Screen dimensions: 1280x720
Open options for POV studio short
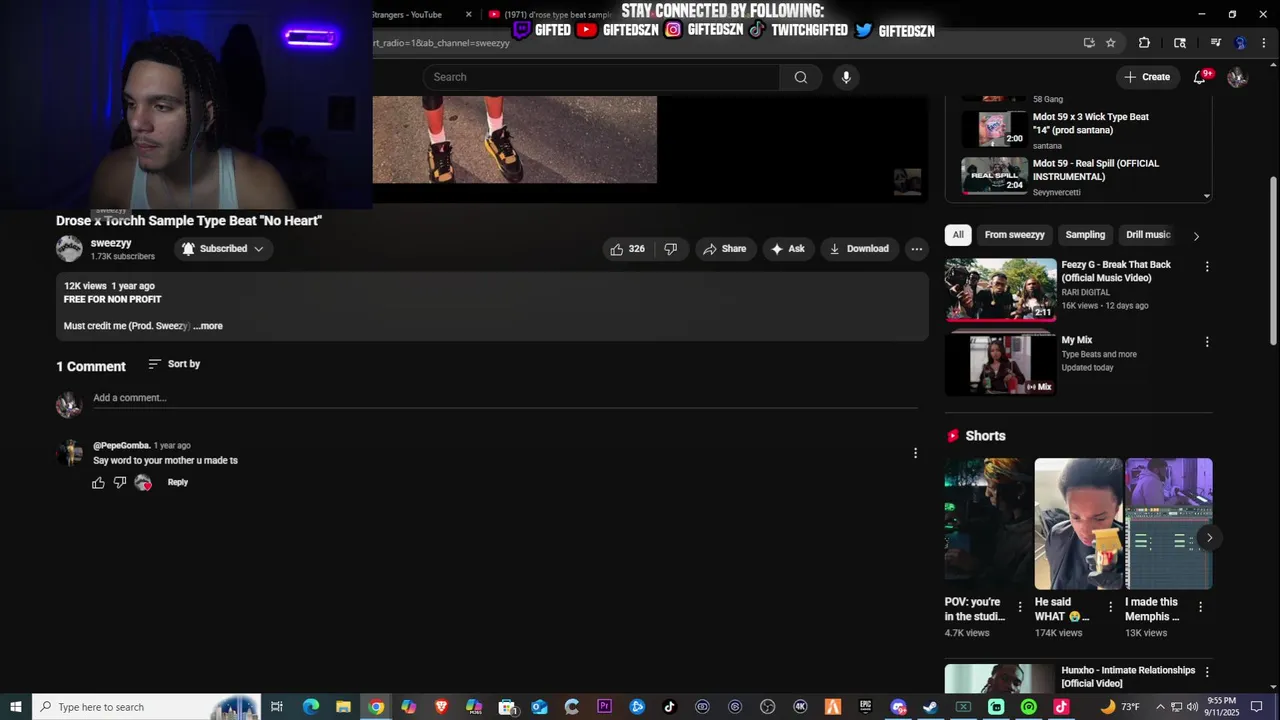pos(1020,607)
